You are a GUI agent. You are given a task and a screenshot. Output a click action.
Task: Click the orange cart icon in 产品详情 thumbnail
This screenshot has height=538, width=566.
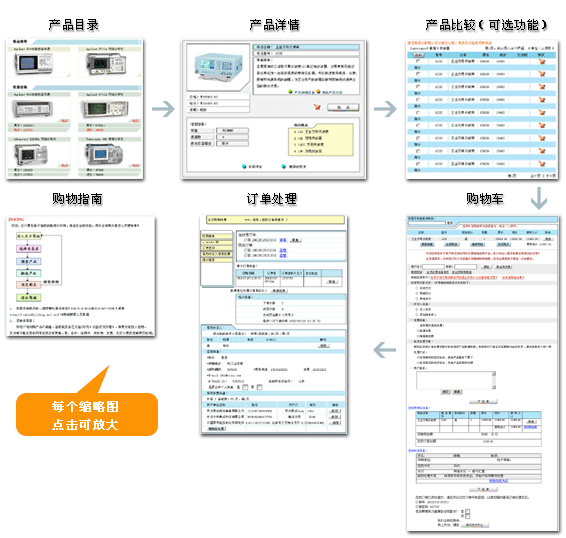(317, 107)
